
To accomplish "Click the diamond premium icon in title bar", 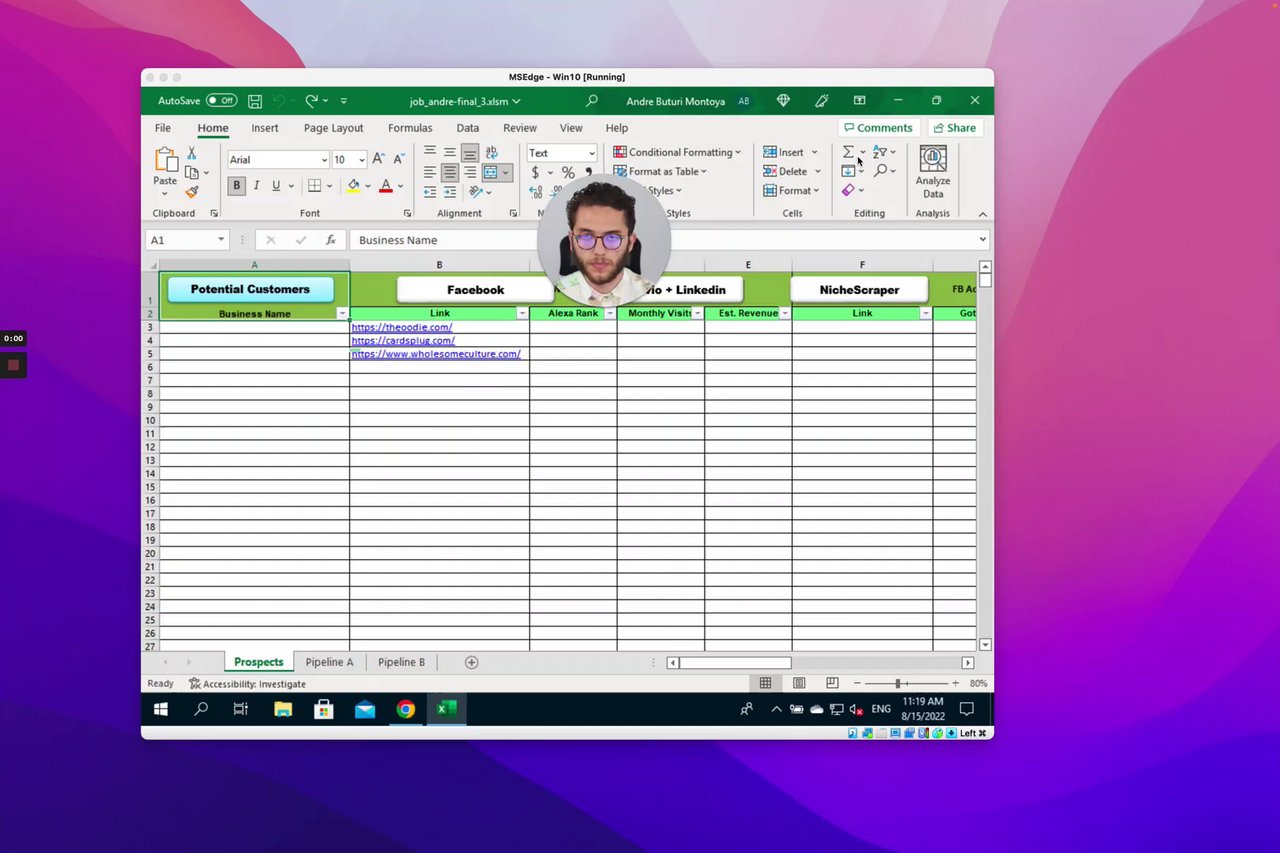I will pos(783,101).
